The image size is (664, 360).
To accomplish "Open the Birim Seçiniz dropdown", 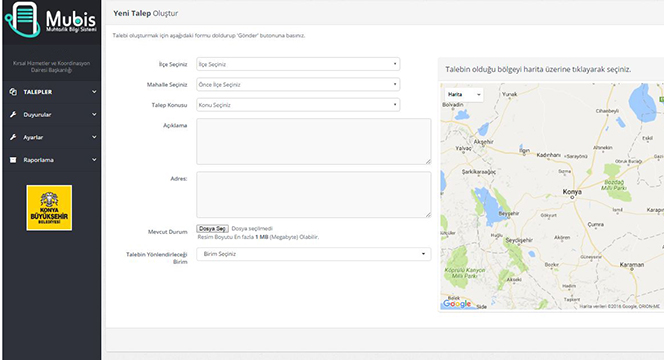I will click(314, 254).
